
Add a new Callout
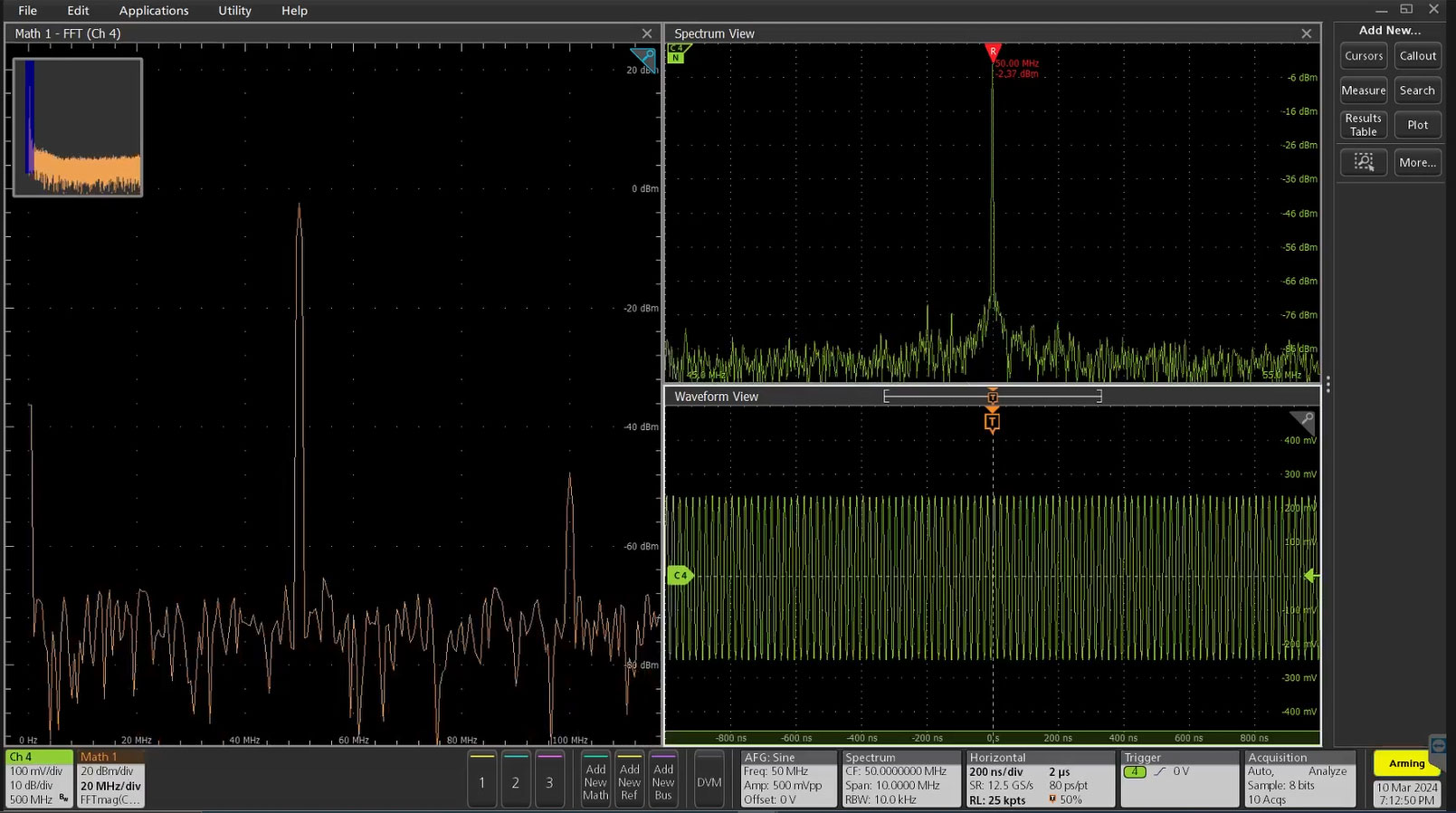tap(1417, 56)
